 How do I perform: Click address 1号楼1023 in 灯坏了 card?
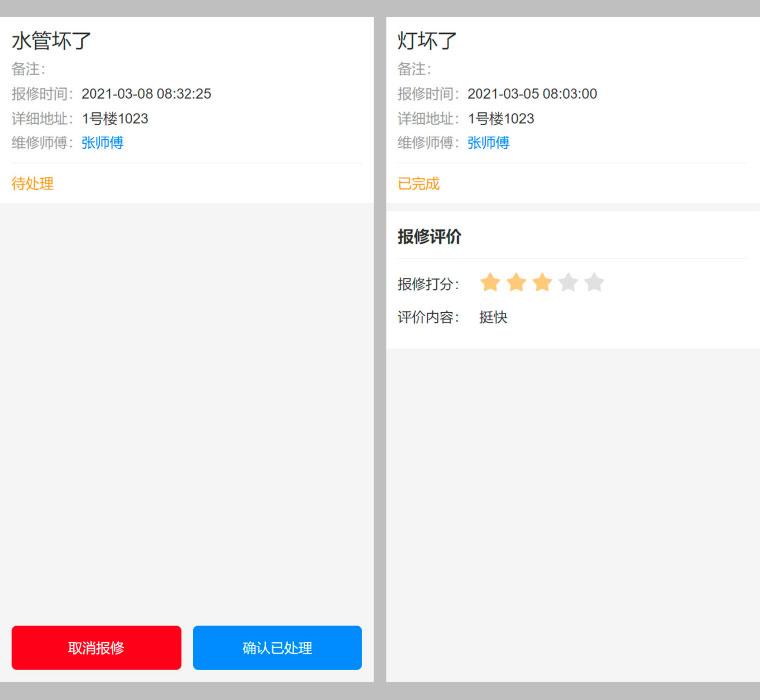pyautogui.click(x=501, y=118)
